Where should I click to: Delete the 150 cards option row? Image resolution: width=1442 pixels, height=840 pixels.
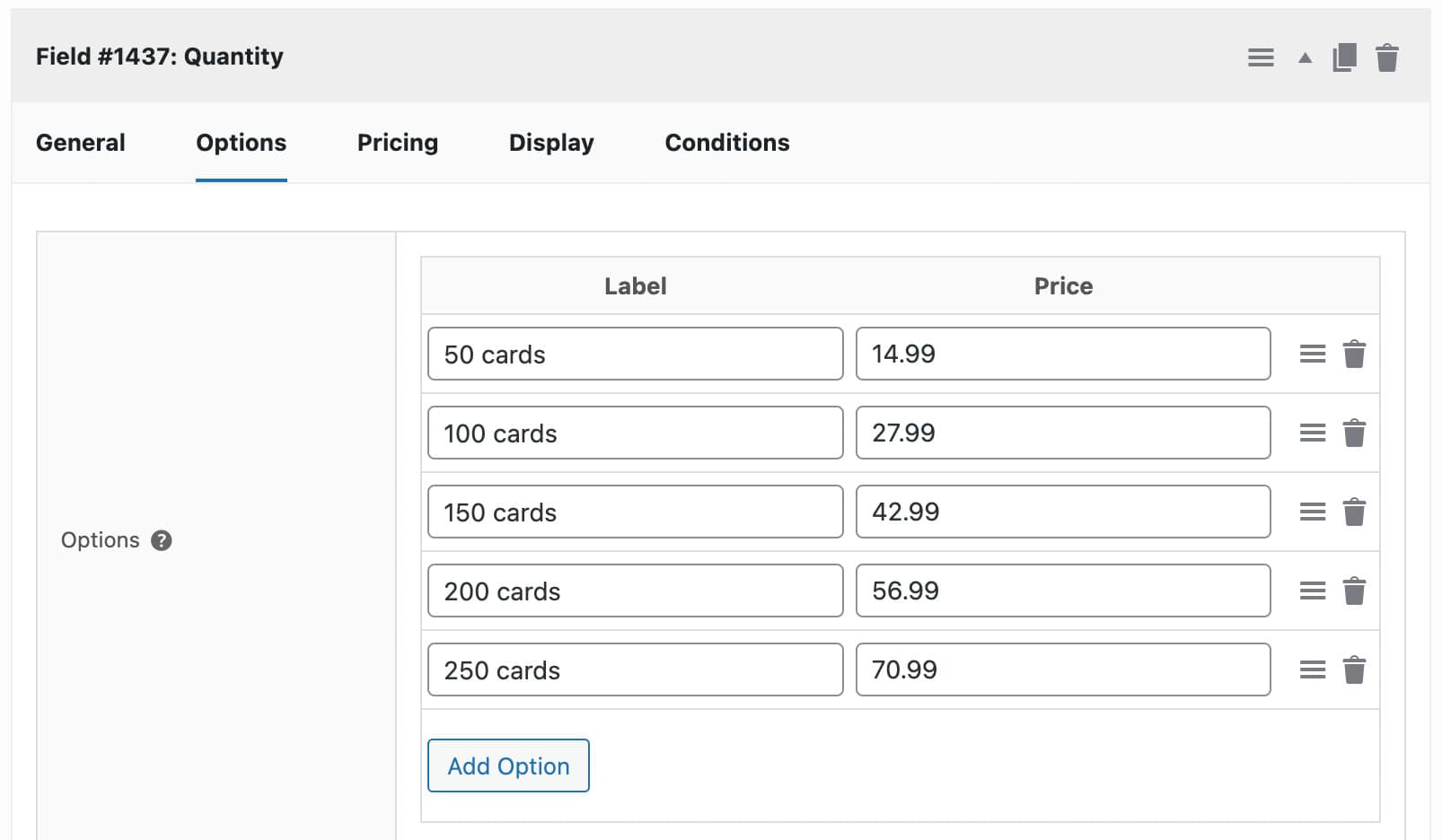click(1355, 512)
